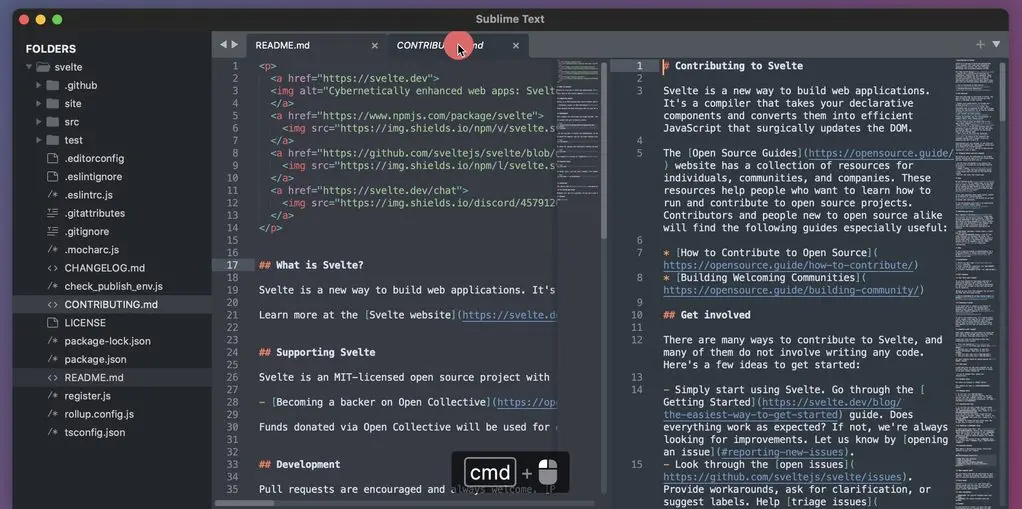The width and height of the screenshot is (1022, 509).
Task: Click the '# Contributing to Svelte' heading
Action: [733, 66]
